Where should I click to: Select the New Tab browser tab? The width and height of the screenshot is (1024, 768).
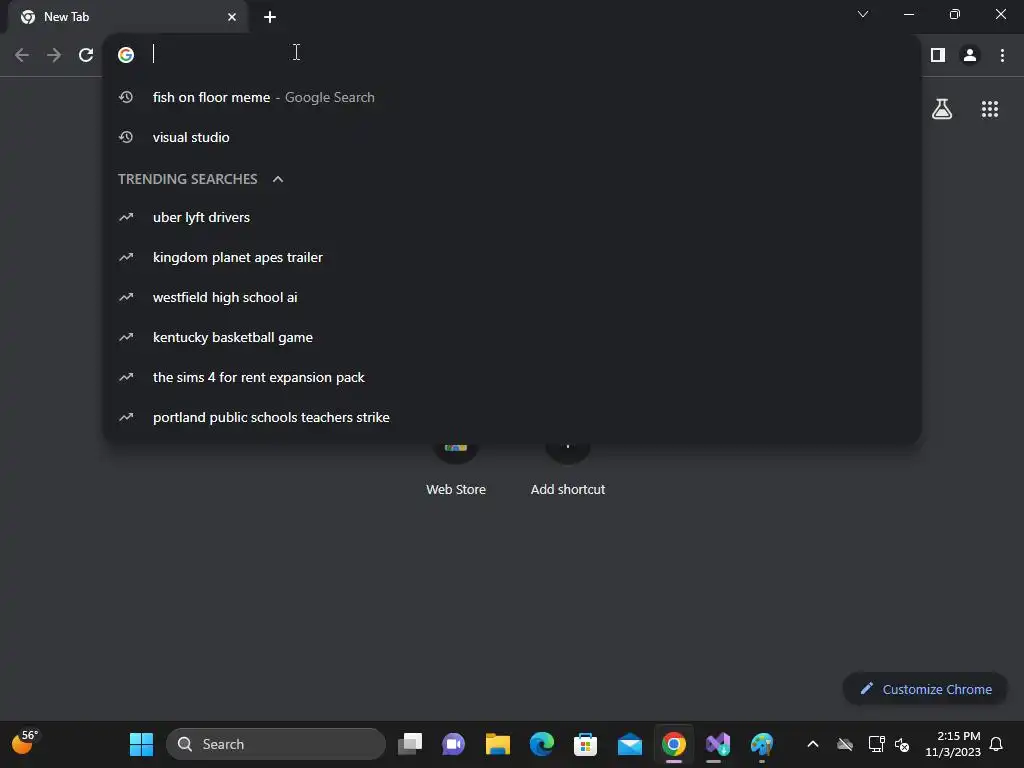pos(128,17)
